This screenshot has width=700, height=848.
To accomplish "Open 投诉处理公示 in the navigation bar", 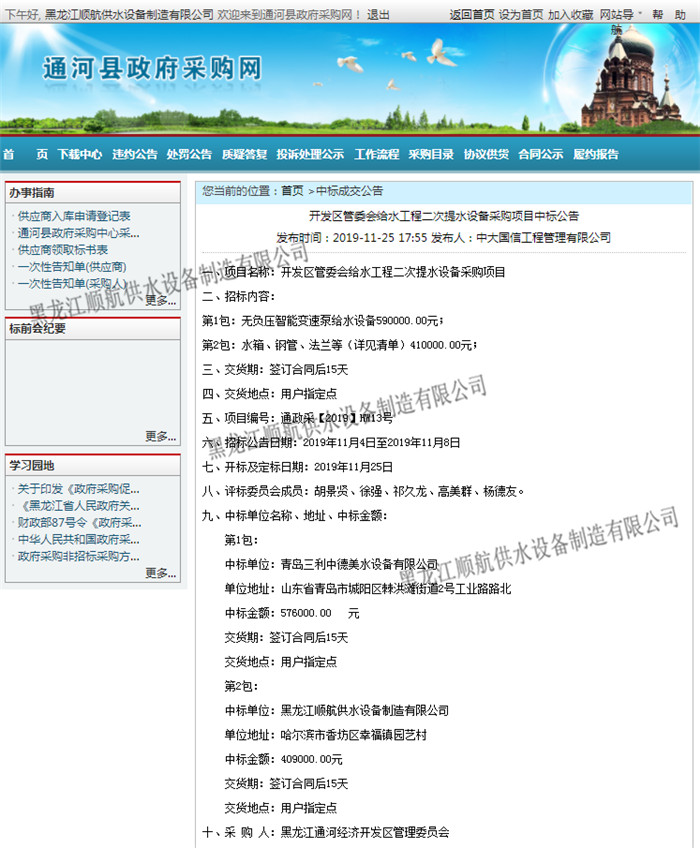I will pyautogui.click(x=310, y=154).
